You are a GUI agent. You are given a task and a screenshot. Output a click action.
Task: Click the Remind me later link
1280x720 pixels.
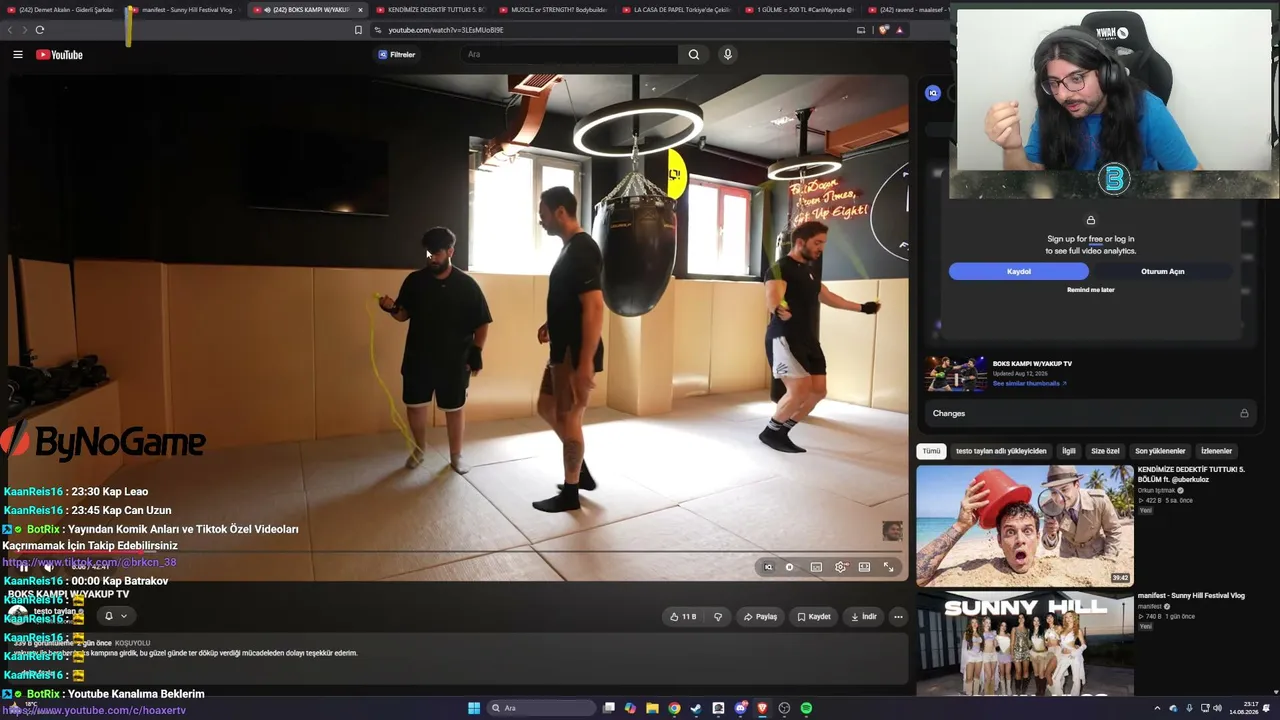(x=1090, y=290)
